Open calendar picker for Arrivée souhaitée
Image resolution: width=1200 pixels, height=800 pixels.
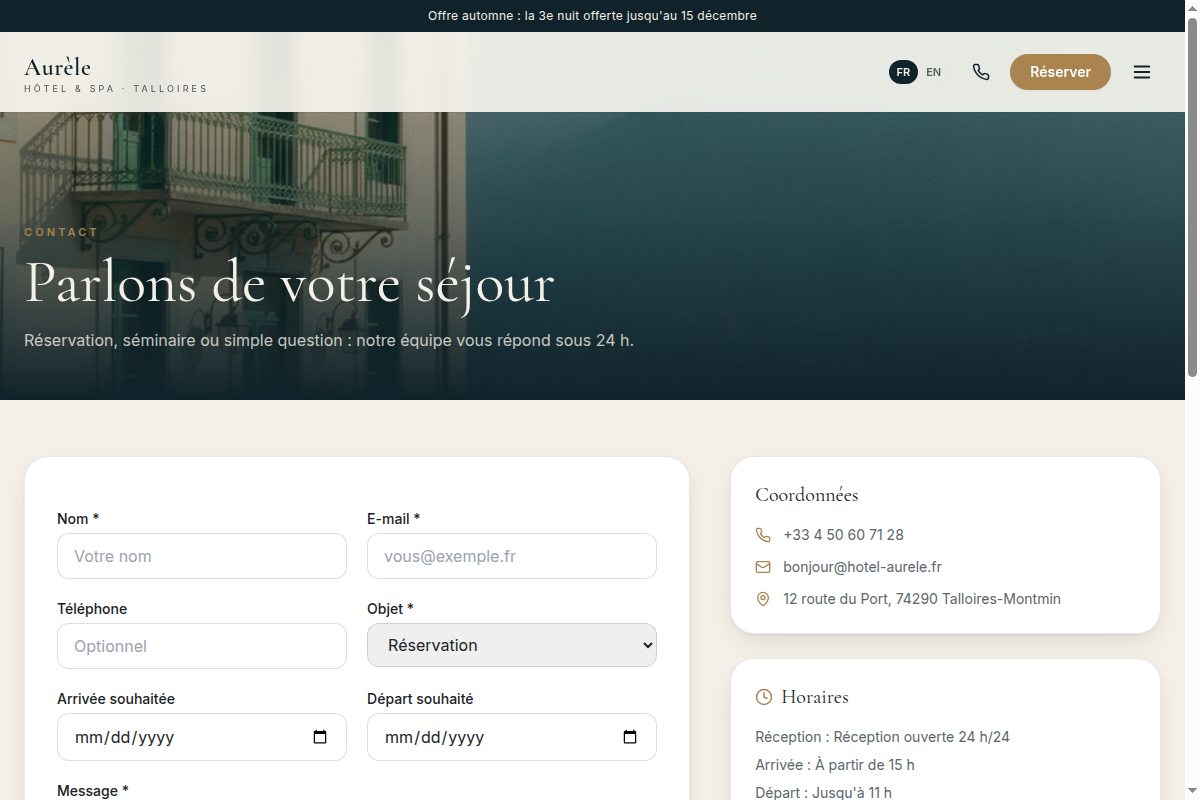320,737
